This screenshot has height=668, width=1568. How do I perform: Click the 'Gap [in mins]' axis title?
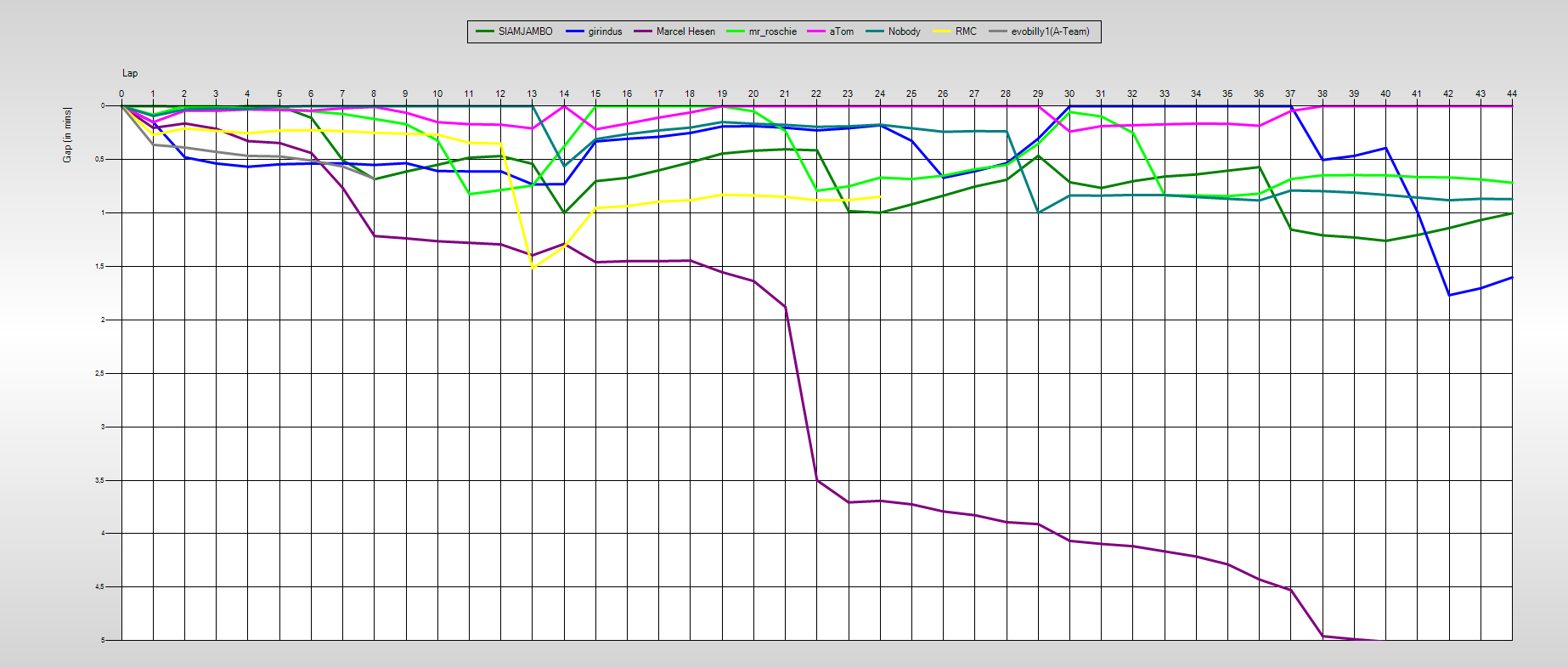point(68,135)
